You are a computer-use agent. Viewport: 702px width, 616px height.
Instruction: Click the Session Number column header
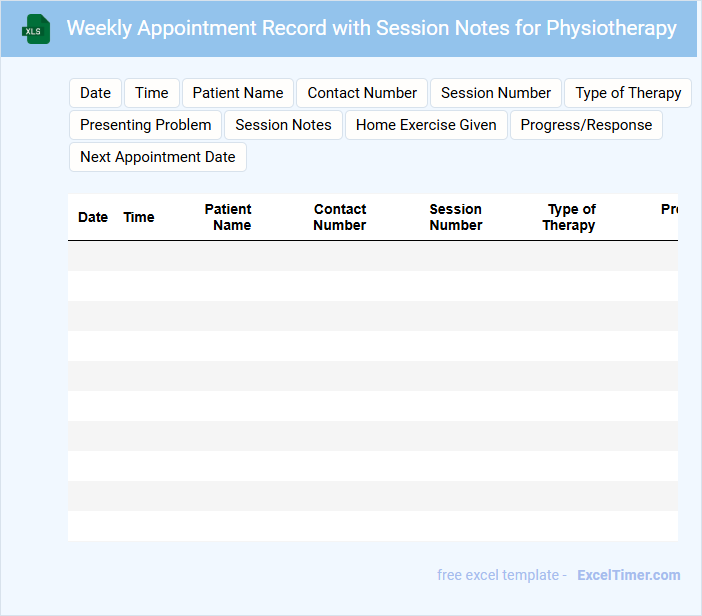[x=456, y=217]
